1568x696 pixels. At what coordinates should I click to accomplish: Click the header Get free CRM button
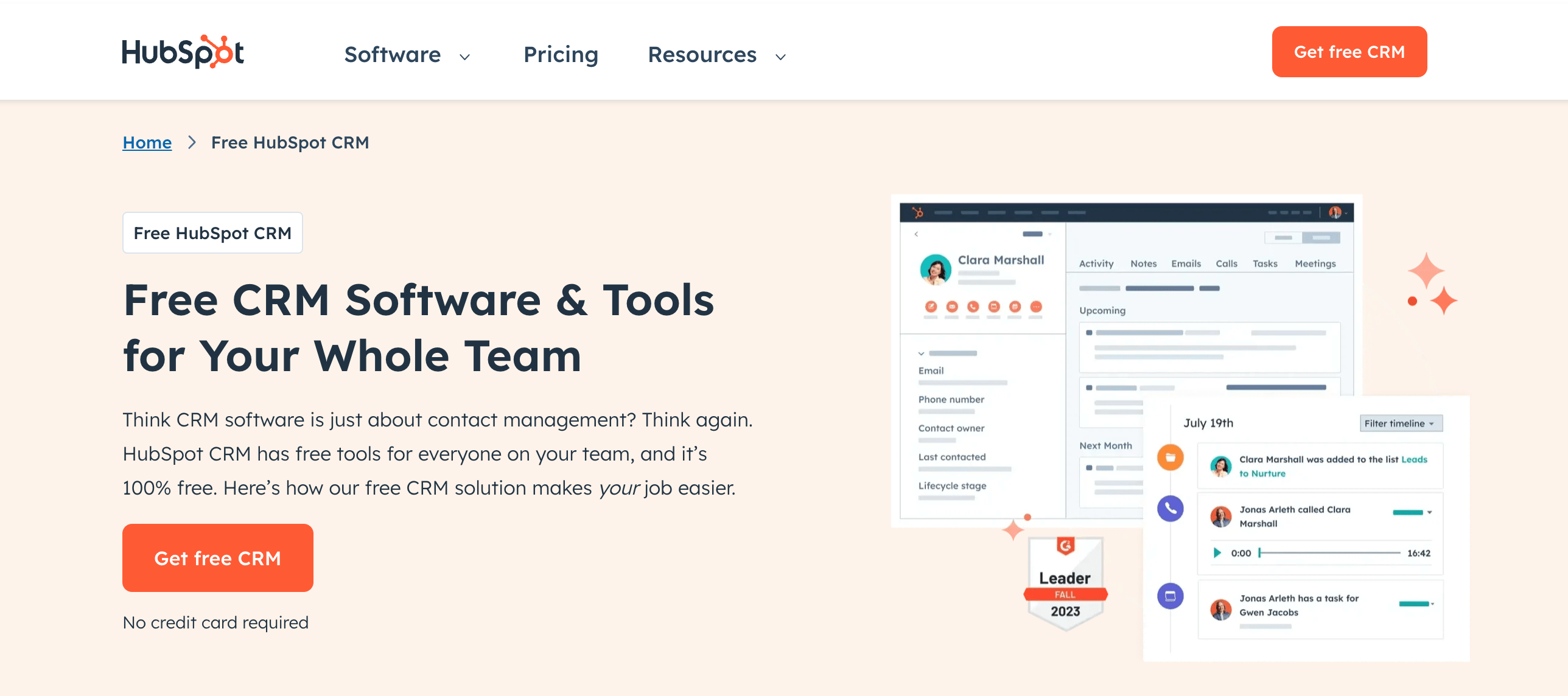click(x=1349, y=52)
